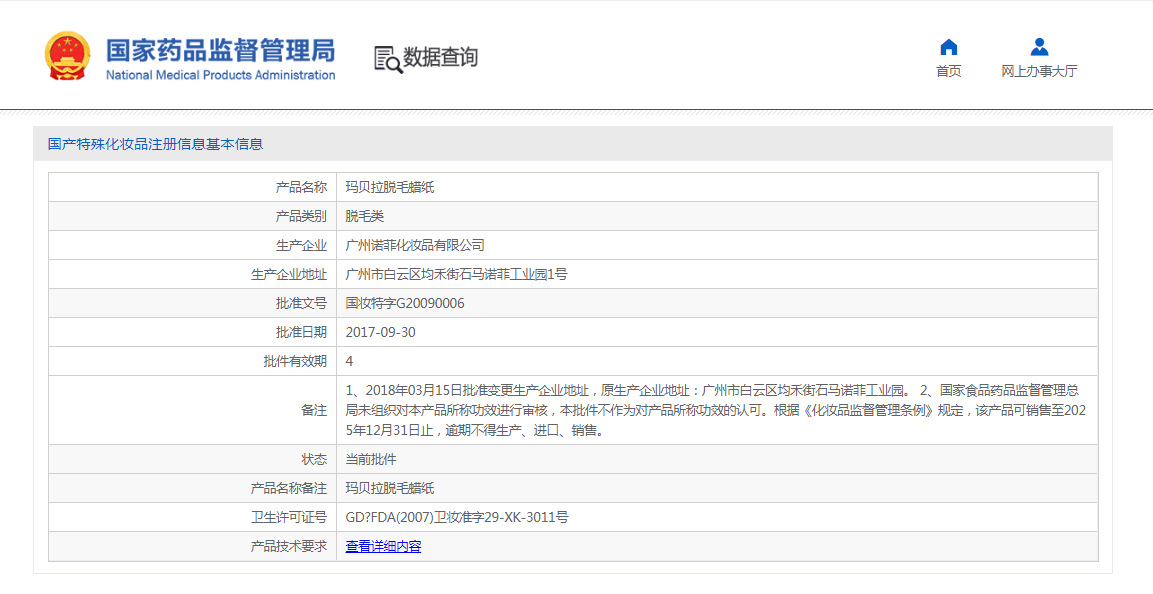
Task: Click the 首页 house icon
Action: click(949, 47)
